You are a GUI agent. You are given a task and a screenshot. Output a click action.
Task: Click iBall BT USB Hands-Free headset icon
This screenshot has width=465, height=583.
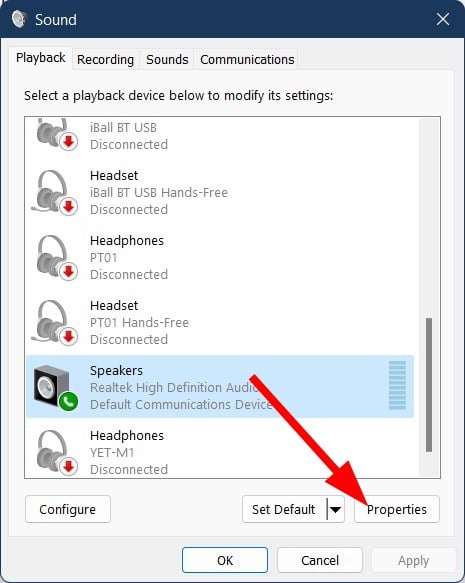pos(55,193)
